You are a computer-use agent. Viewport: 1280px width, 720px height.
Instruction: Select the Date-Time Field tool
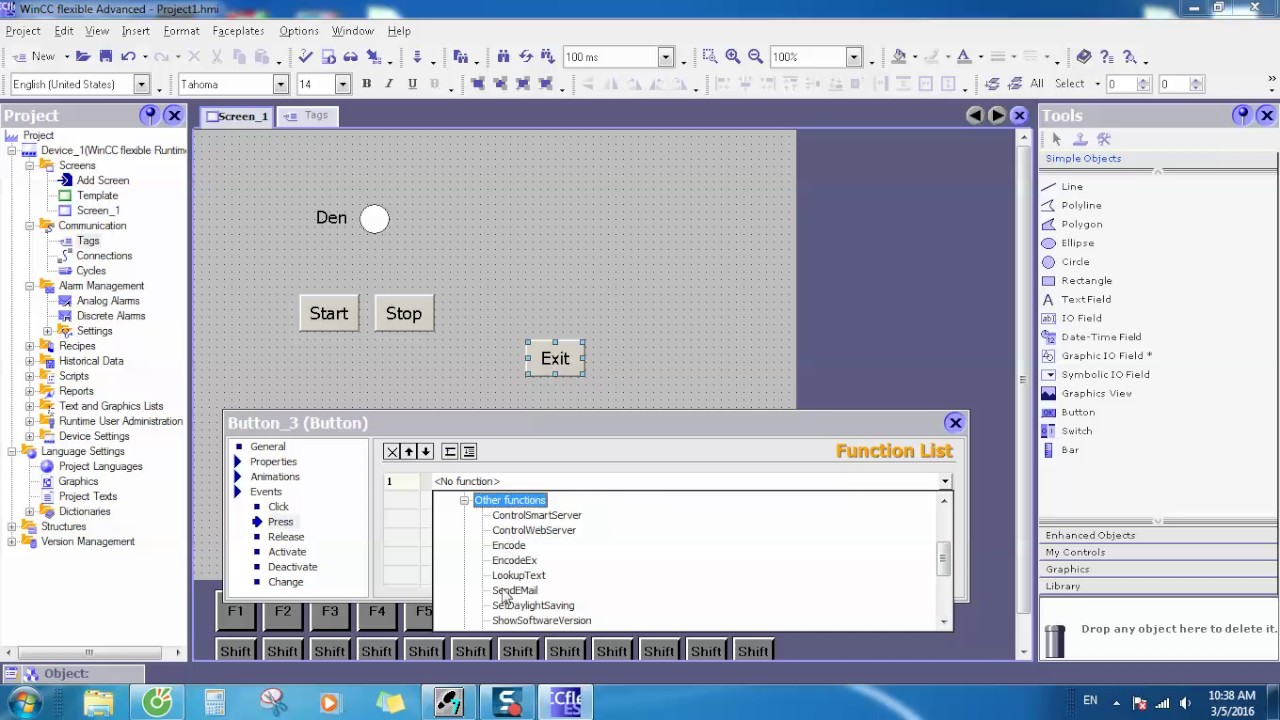point(1100,337)
